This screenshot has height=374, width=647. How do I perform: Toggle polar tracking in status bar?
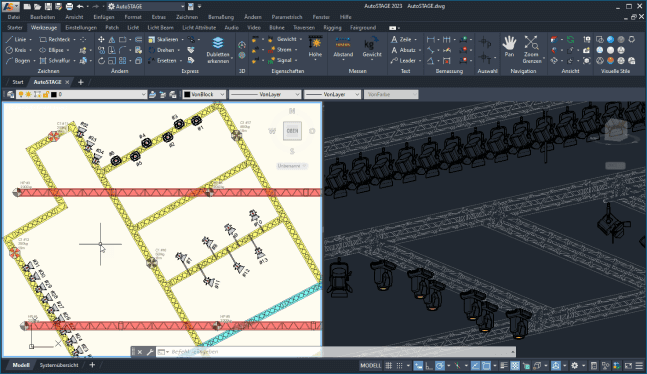coord(440,366)
